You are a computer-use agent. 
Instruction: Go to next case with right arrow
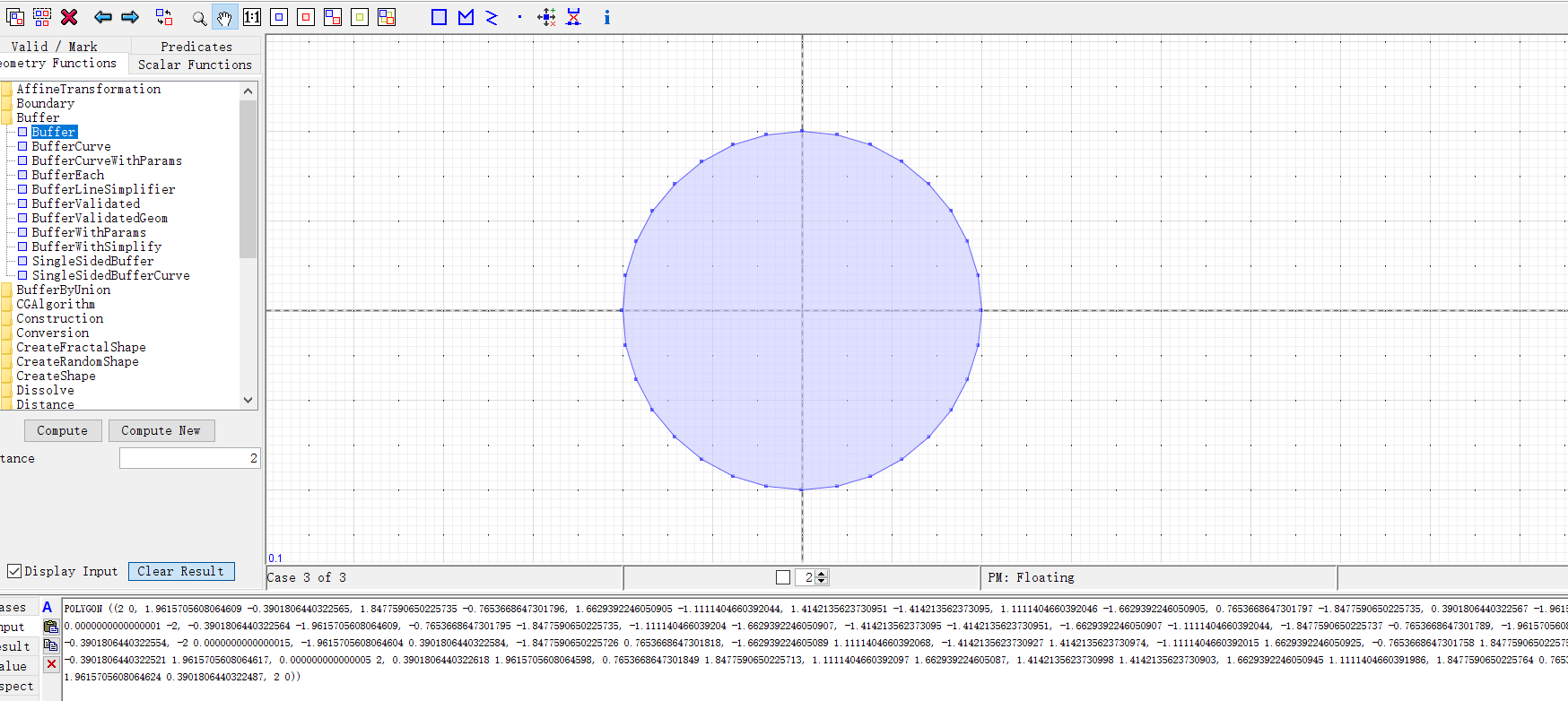pos(130,17)
